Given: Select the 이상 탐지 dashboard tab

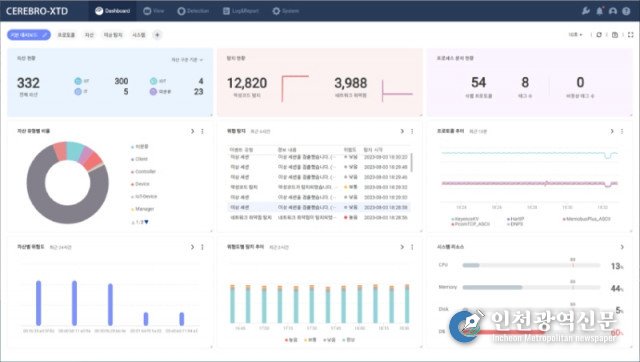Looking at the screenshot, I should (113, 35).
